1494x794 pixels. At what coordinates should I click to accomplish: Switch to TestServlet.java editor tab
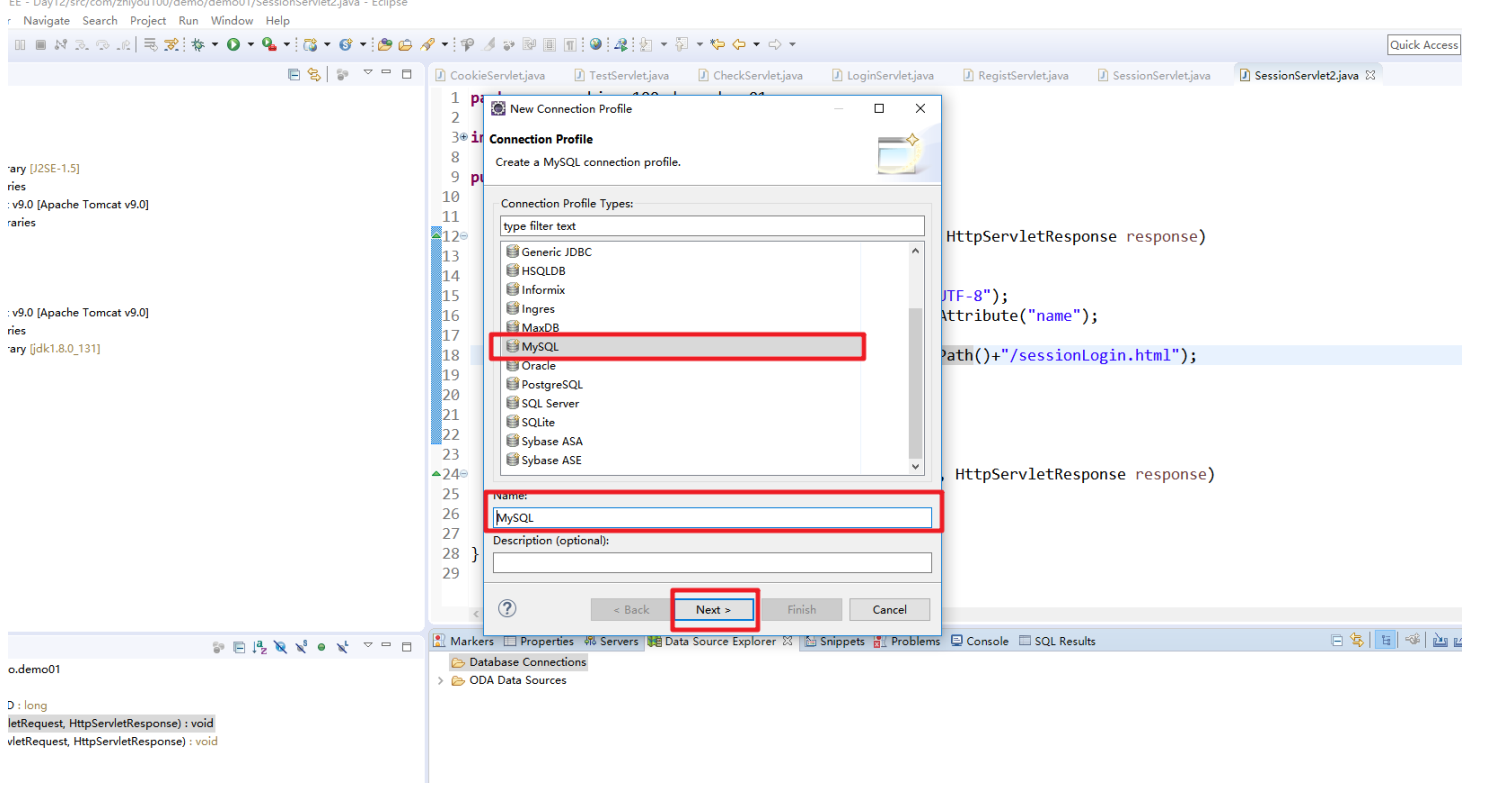(x=622, y=75)
